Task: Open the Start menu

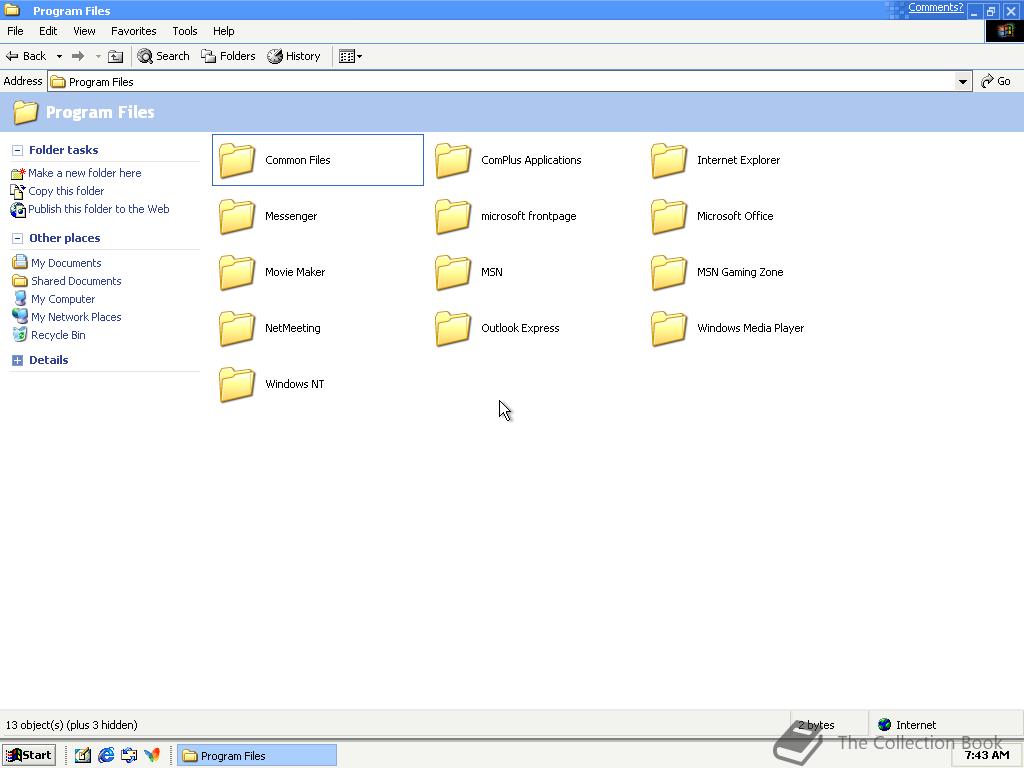Action: [29, 756]
